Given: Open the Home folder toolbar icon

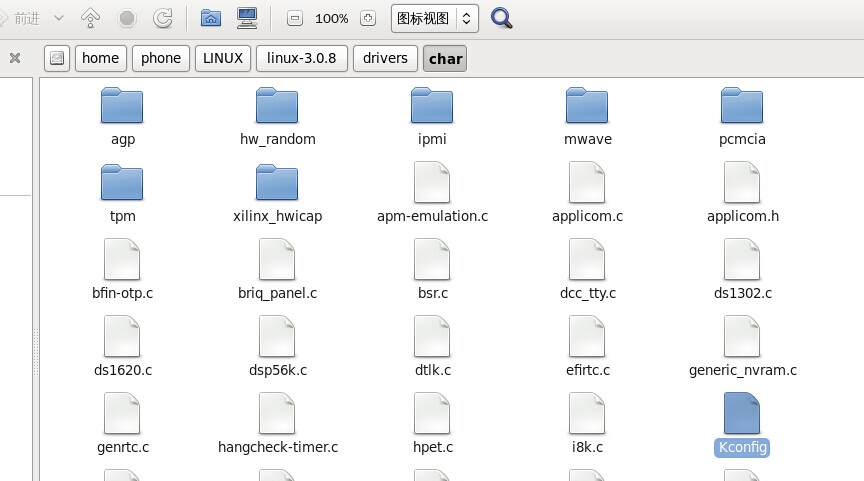Looking at the screenshot, I should (210, 18).
